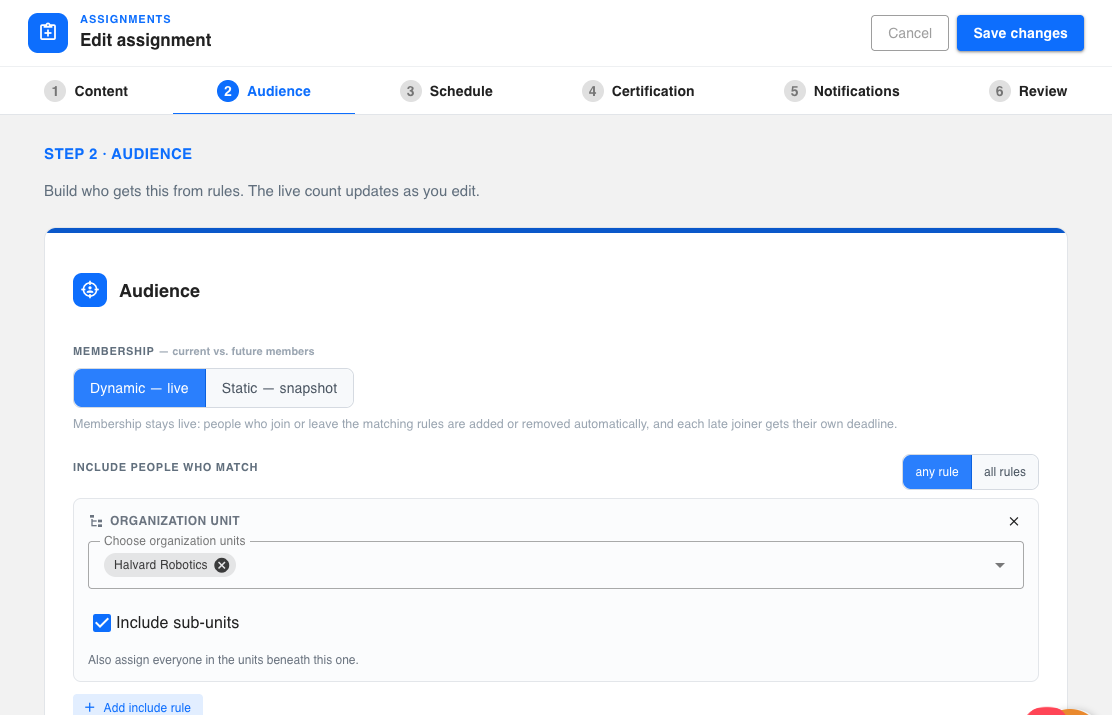Click the Assignments clipboard icon

click(x=48, y=33)
